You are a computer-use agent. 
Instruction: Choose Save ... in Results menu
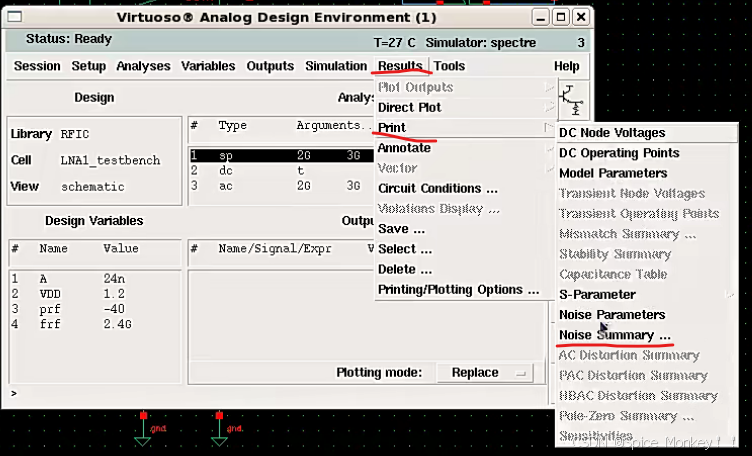[464, 229]
